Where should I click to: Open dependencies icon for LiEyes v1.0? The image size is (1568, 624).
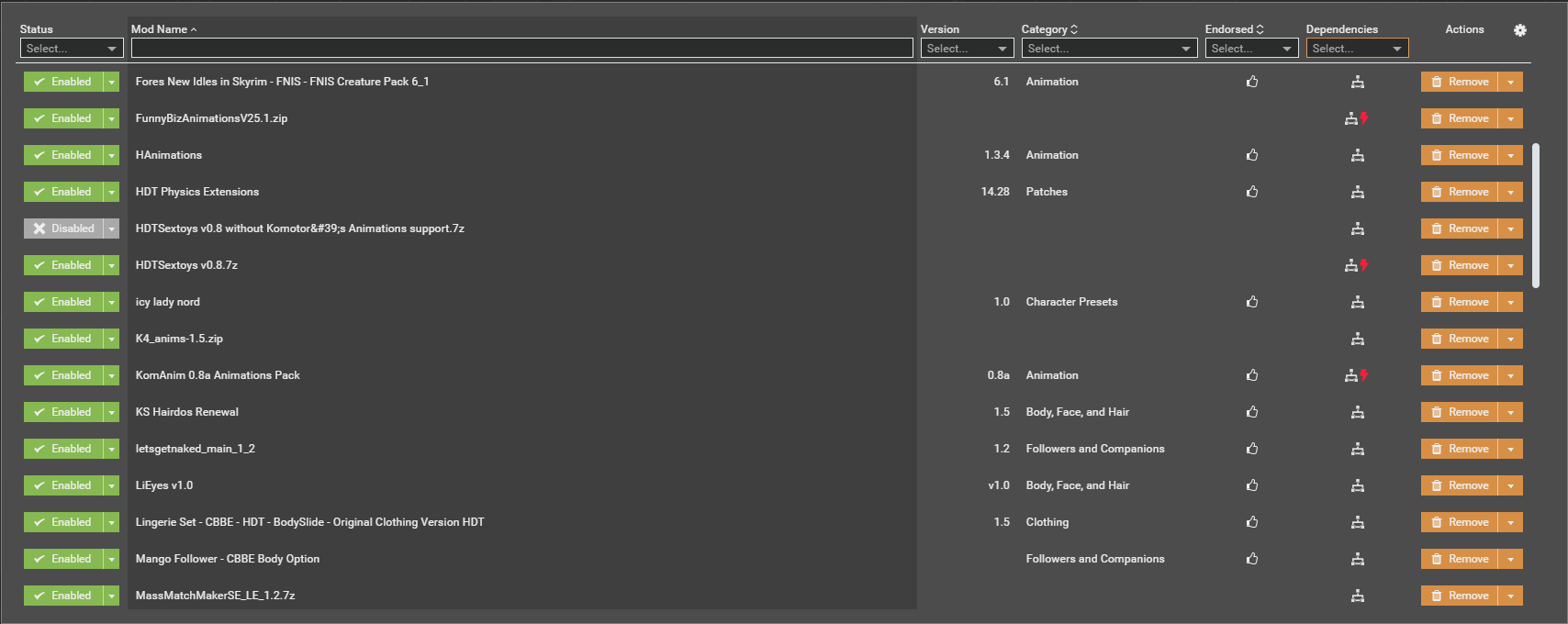(1358, 485)
